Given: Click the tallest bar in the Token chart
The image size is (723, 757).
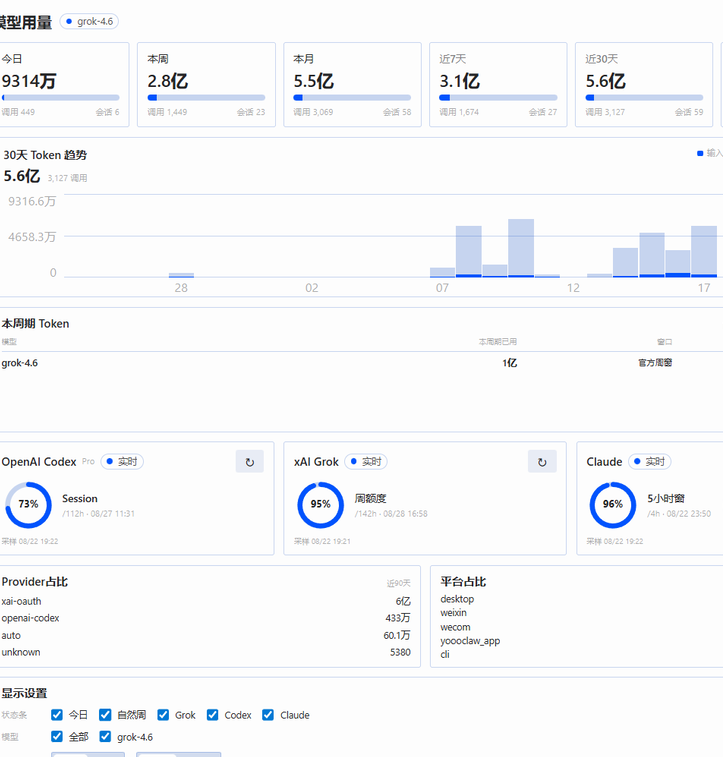Looking at the screenshot, I should [521, 248].
